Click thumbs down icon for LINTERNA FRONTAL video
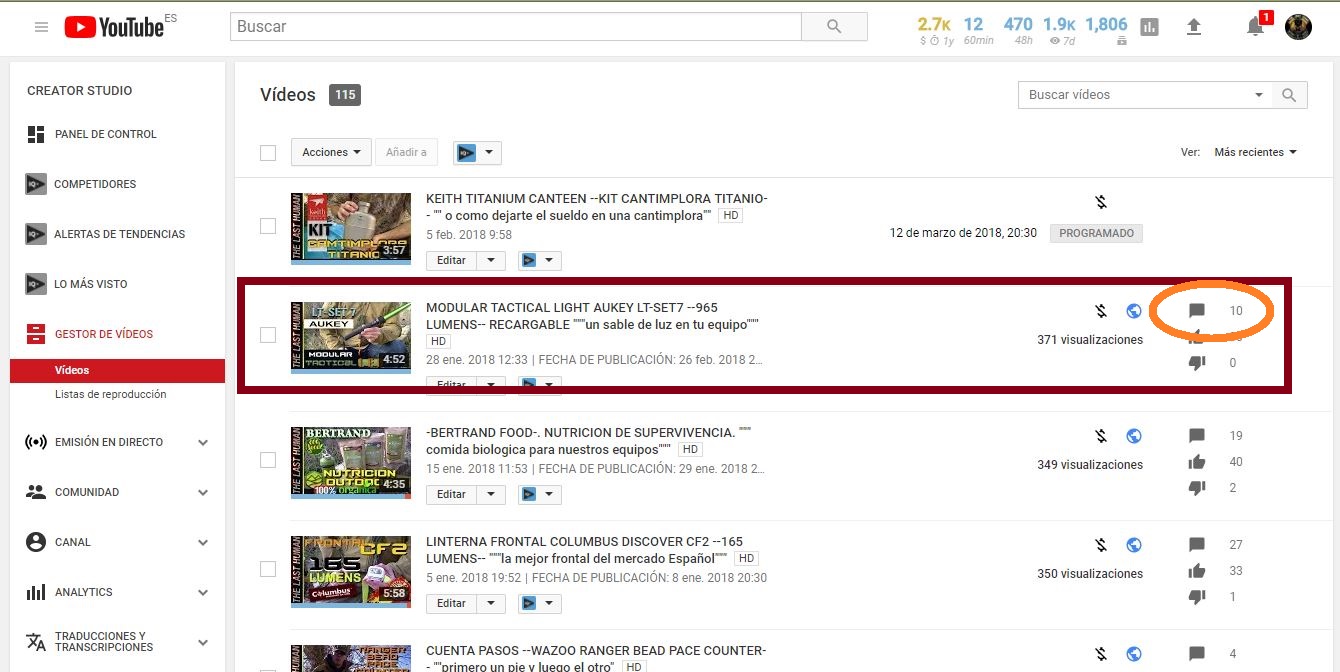This screenshot has height=672, width=1340. click(1197, 597)
